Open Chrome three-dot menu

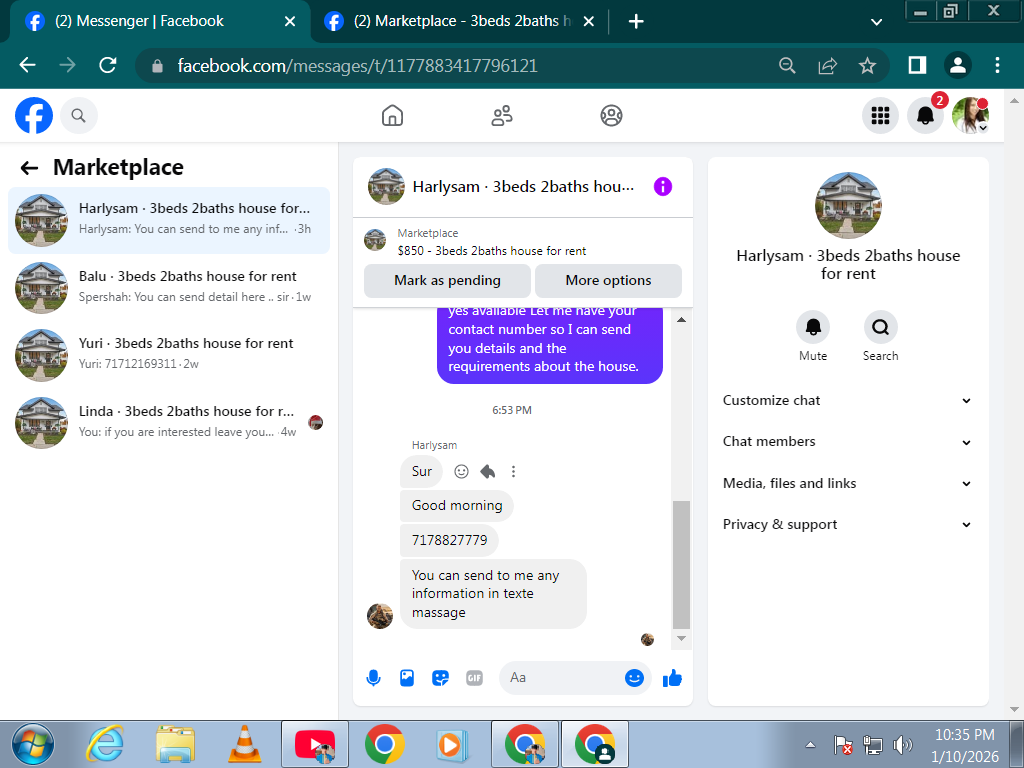tap(997, 65)
